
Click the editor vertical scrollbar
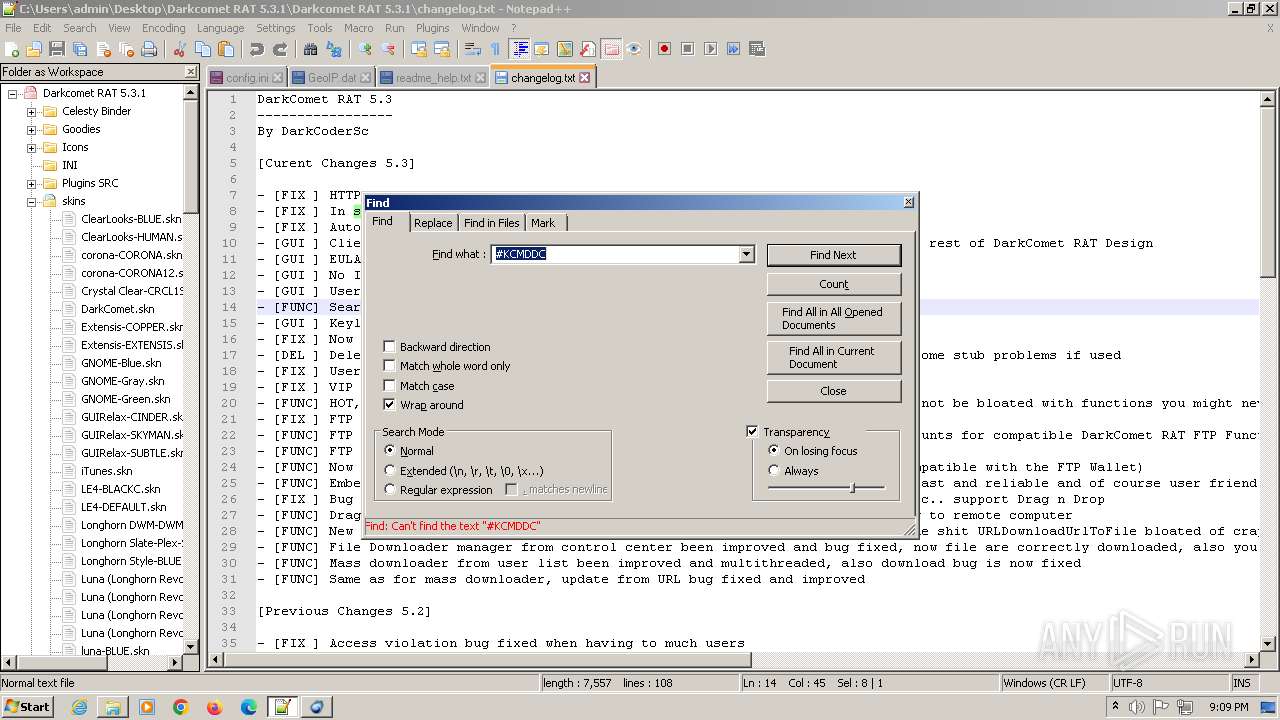[x=1268, y=372]
